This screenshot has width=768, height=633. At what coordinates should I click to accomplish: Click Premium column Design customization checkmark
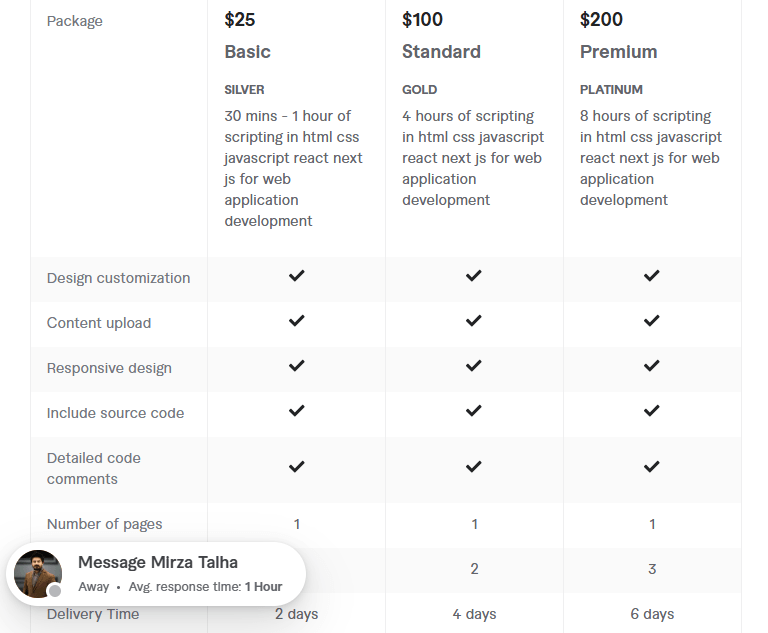point(652,275)
